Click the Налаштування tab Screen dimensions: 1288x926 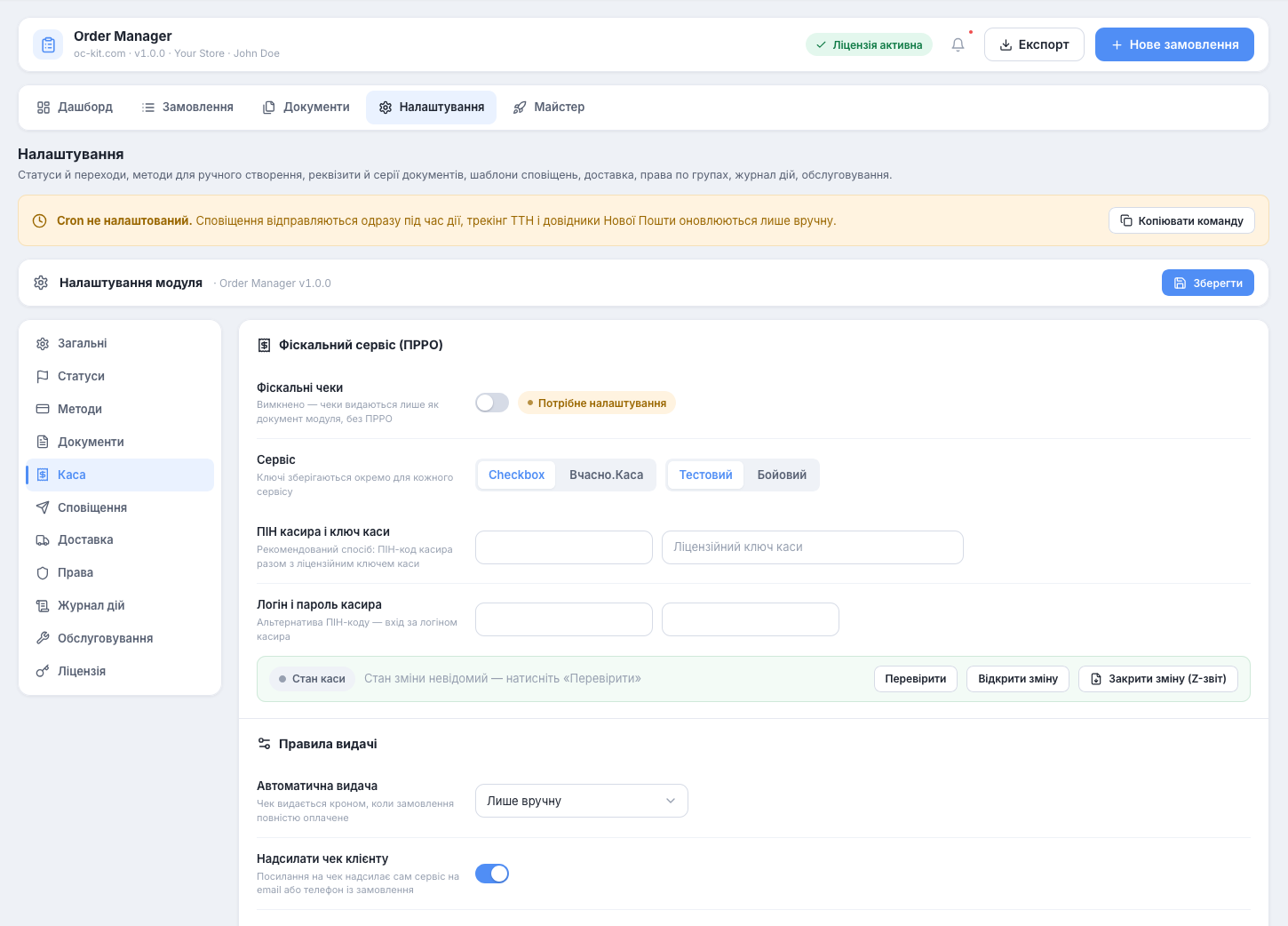(x=432, y=108)
